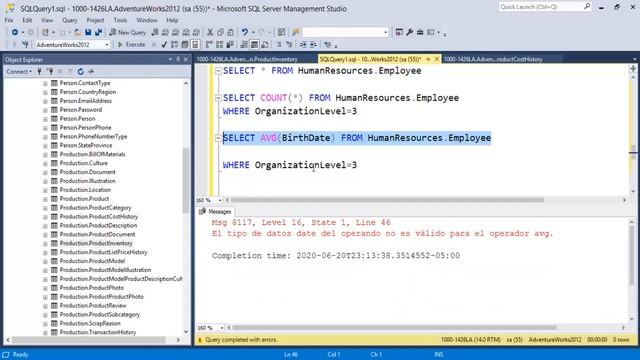
Task: Click the Save All icon
Action: pyautogui.click(x=98, y=32)
